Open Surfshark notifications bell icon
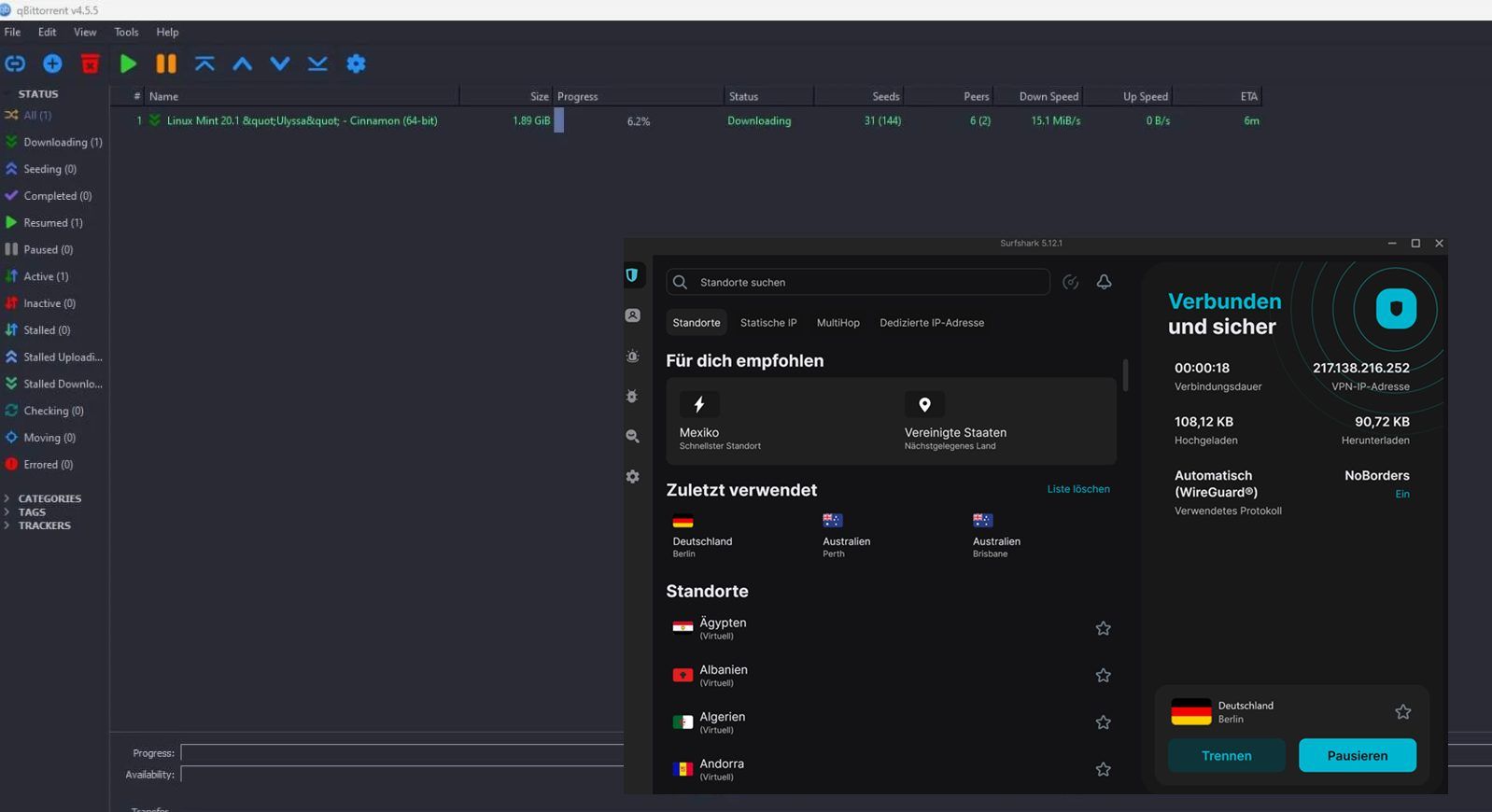Image resolution: width=1492 pixels, height=812 pixels. coord(1104,282)
